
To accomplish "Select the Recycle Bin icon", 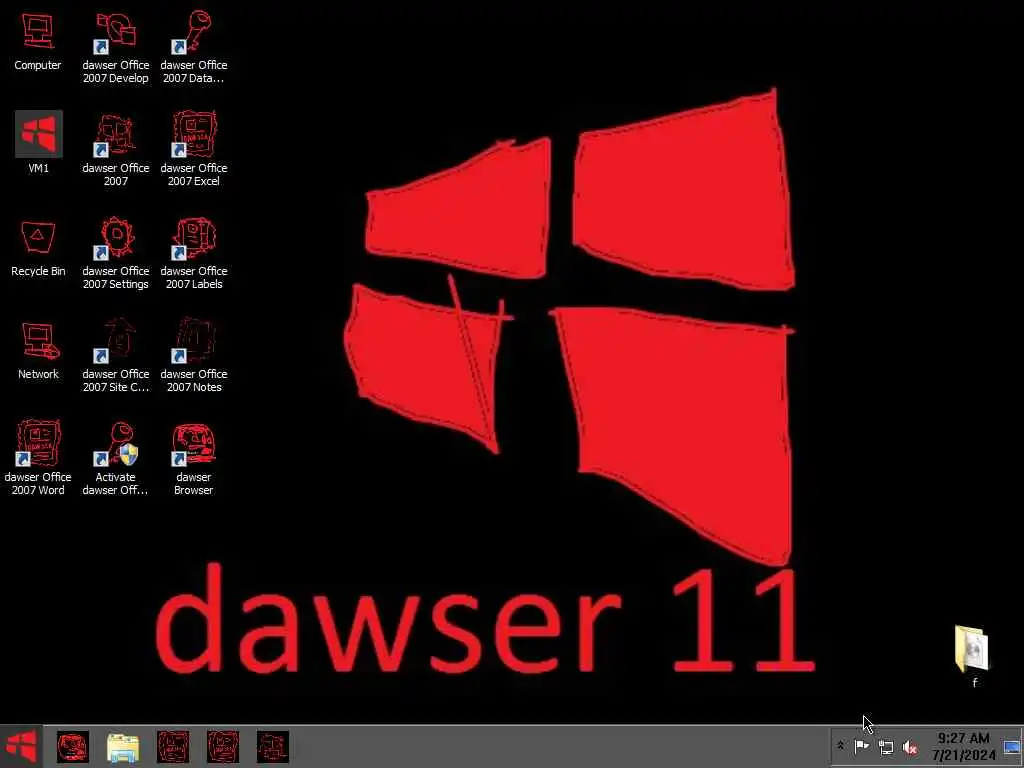I will point(38,248).
